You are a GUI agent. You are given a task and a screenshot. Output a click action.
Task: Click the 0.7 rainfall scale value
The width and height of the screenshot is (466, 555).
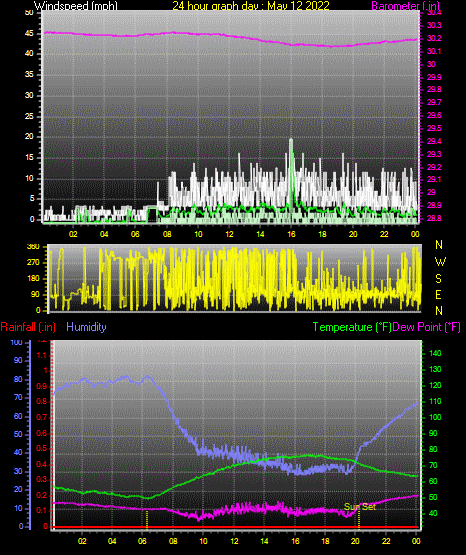point(42,417)
